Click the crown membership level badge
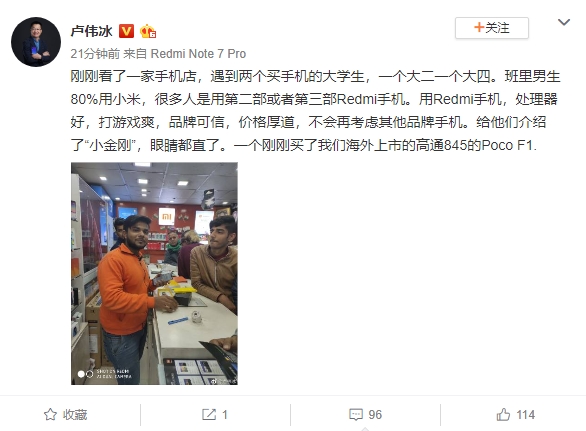Screen dimensions: 586x431 [x=148, y=31]
